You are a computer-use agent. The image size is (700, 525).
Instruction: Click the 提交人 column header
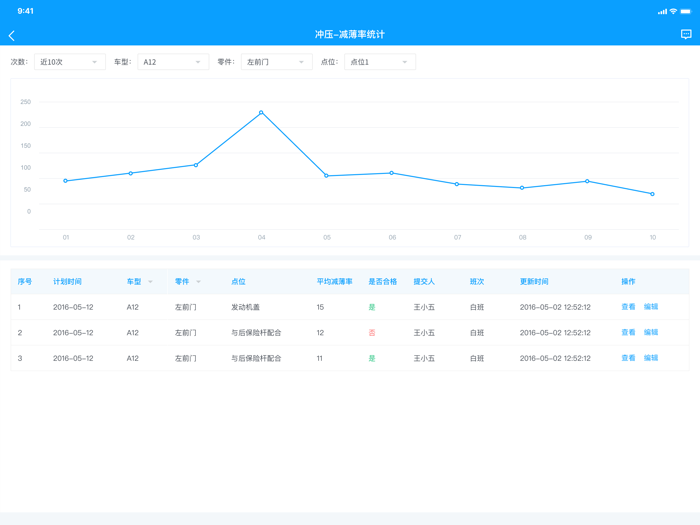(424, 282)
